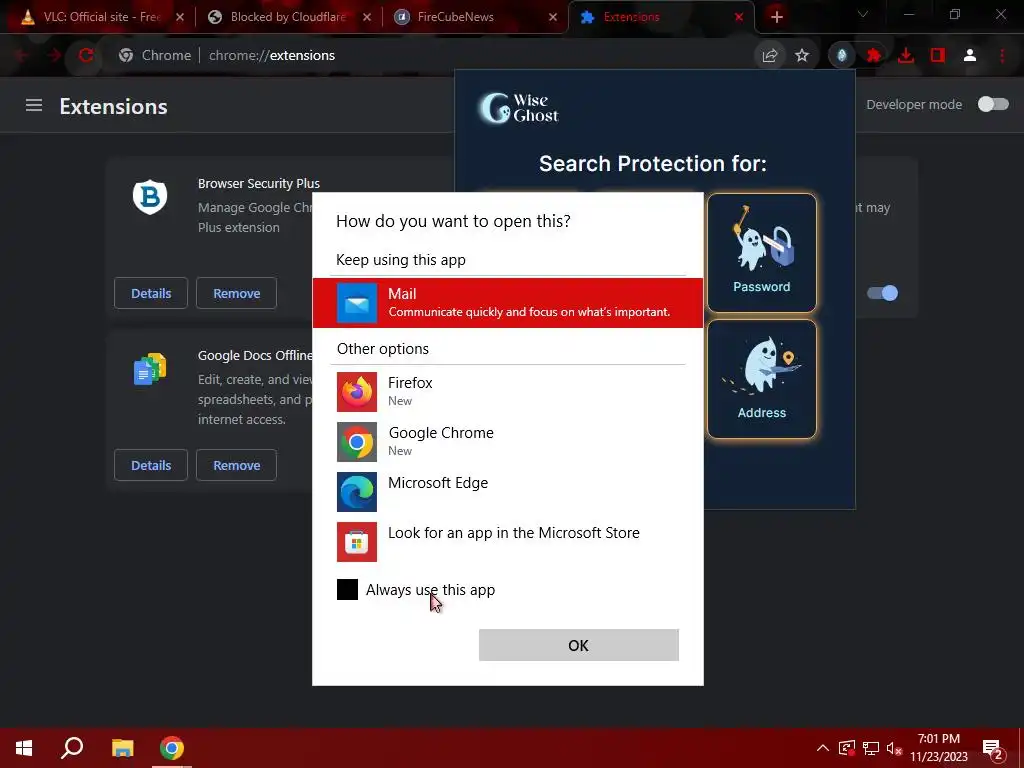Open the Chrome three-dot menu
Viewport: 1024px width, 768px height.
1002,56
